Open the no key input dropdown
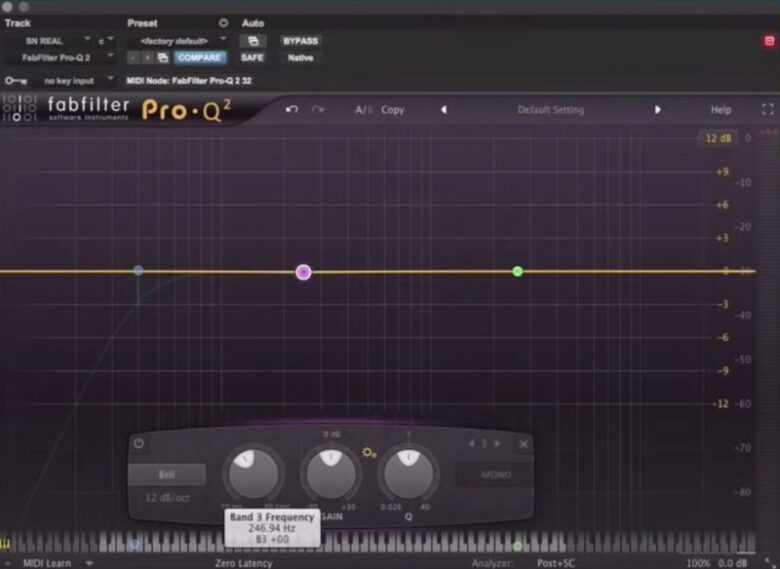Viewport: 780px width, 569px height. [75, 81]
